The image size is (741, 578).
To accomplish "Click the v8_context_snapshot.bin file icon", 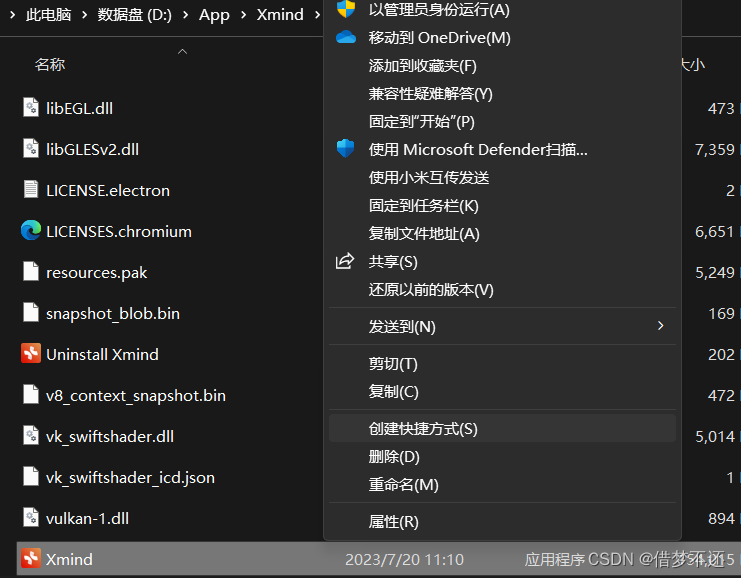I will click(31, 395).
